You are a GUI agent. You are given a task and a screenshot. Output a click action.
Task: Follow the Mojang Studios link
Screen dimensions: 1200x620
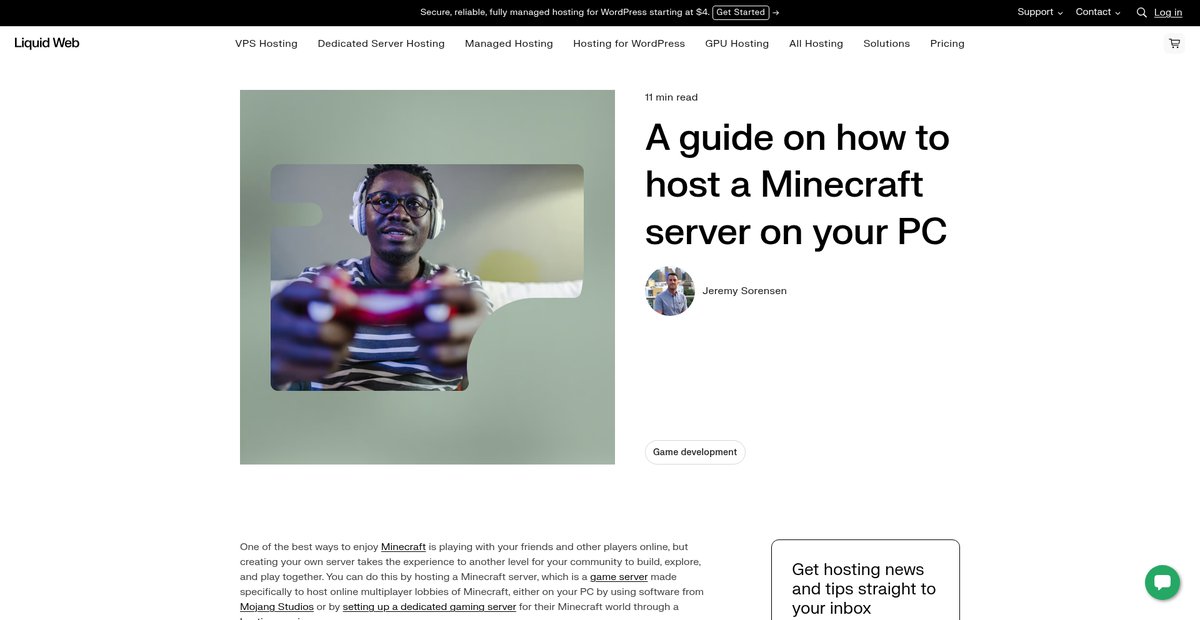click(x=277, y=607)
